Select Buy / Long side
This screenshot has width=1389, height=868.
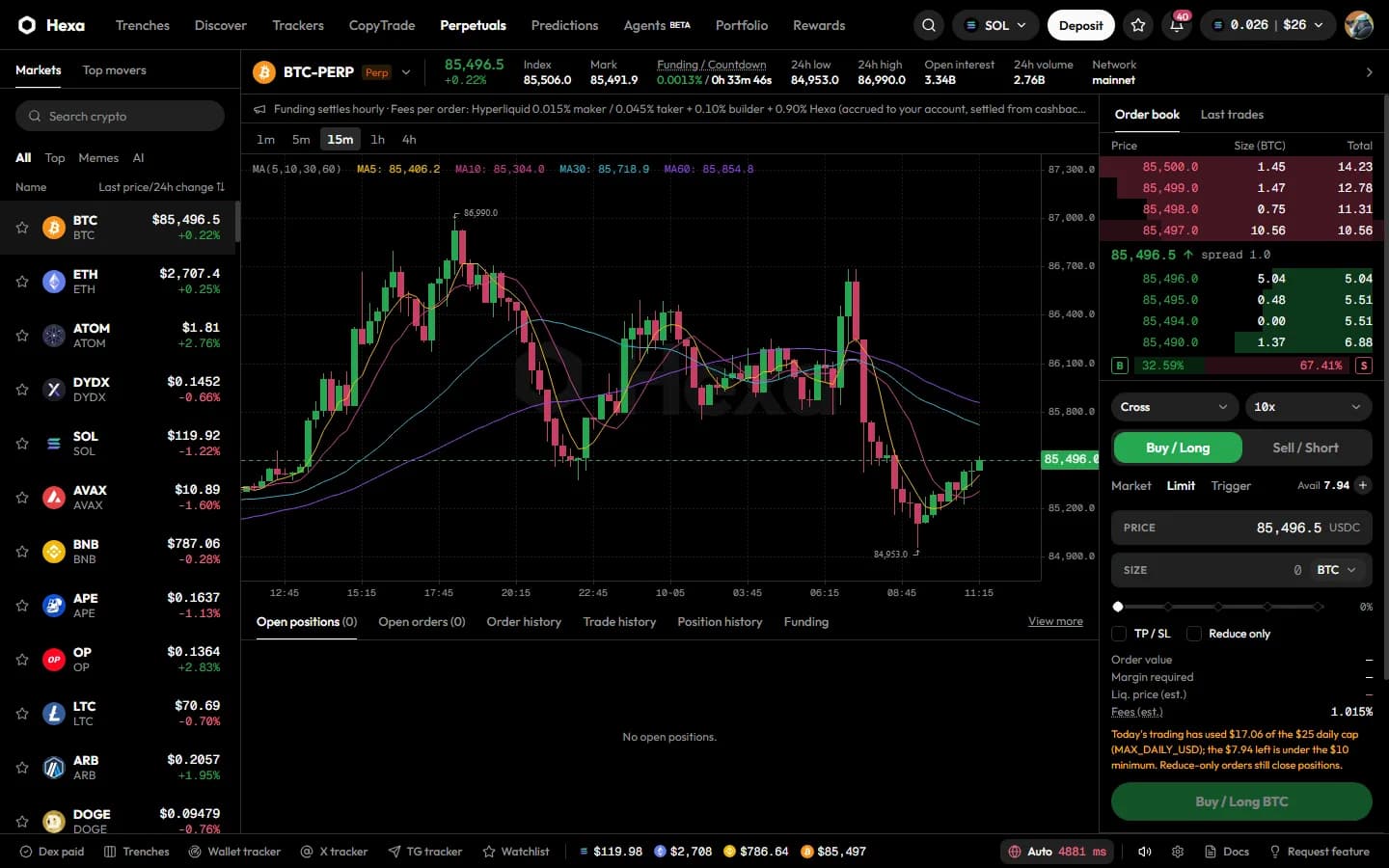pyautogui.click(x=1178, y=448)
